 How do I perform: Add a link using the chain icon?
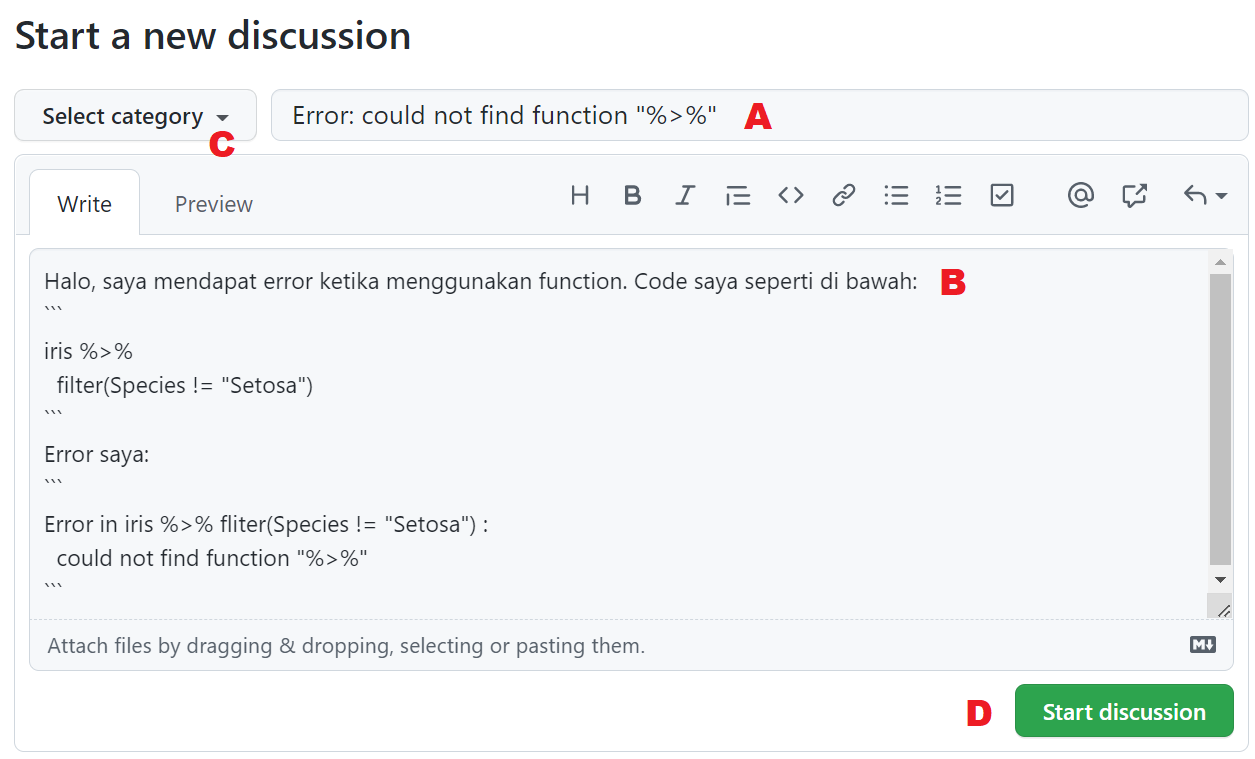844,195
